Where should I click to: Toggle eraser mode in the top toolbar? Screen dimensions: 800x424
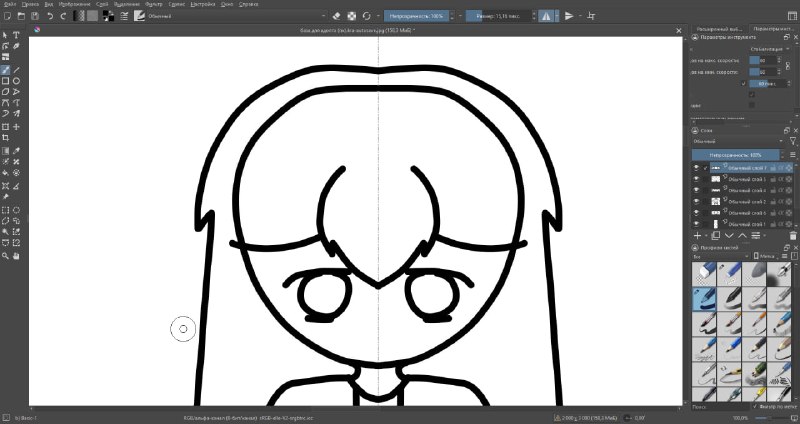(x=336, y=16)
